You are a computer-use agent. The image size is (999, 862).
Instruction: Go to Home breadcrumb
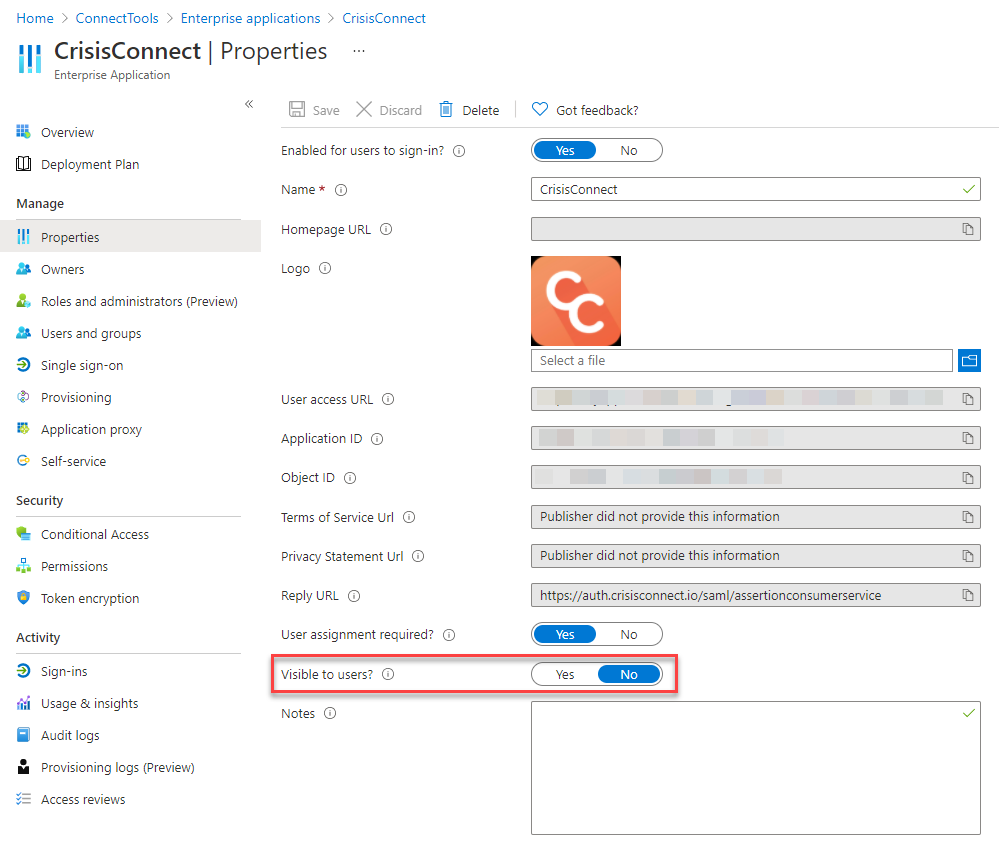(x=35, y=18)
